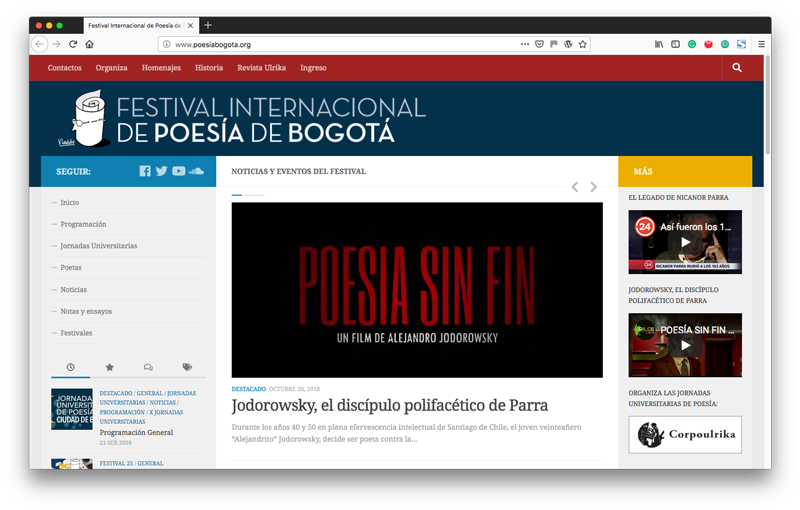Close the Festival Internacional de Poesía tab
Image resolution: width=800 pixels, height=510 pixels.
coord(190,26)
